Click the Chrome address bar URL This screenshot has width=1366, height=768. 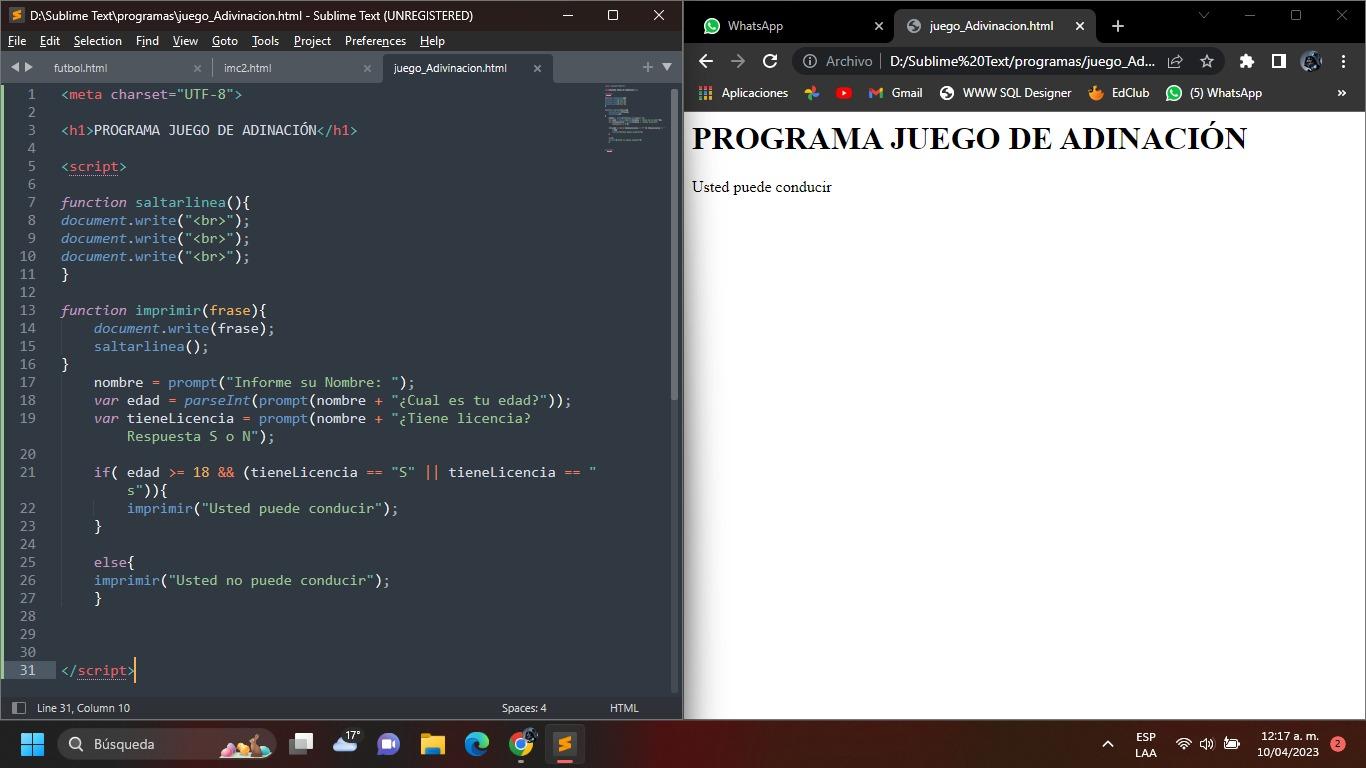pyautogui.click(x=1022, y=61)
